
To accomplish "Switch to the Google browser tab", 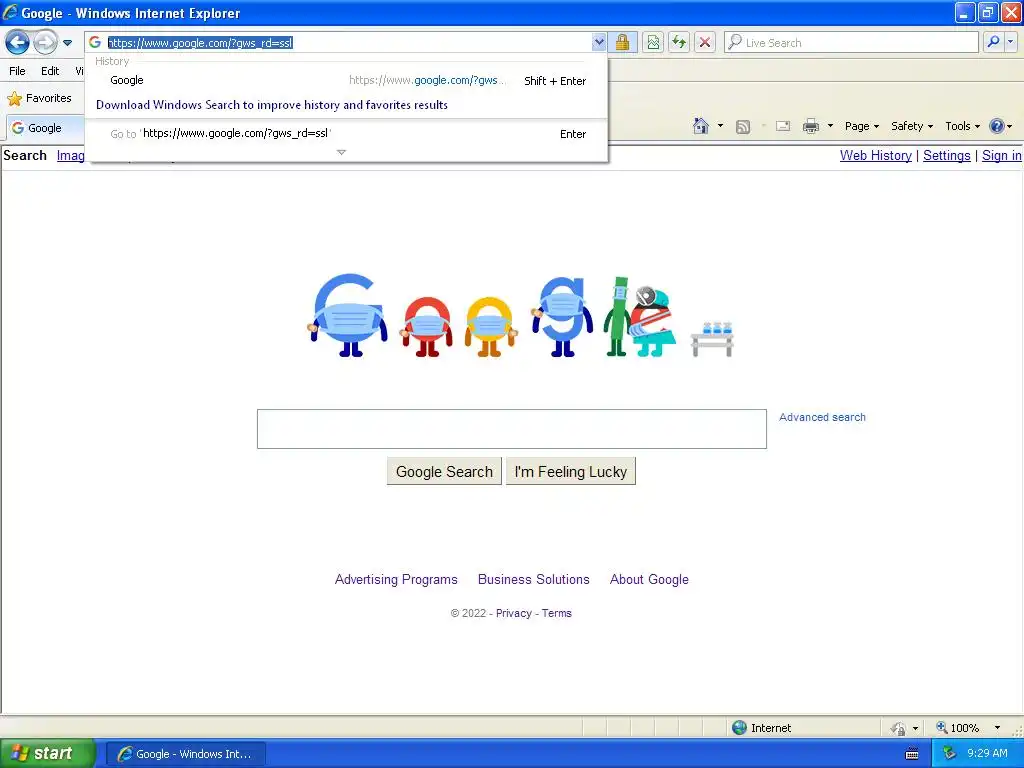I will coord(44,128).
